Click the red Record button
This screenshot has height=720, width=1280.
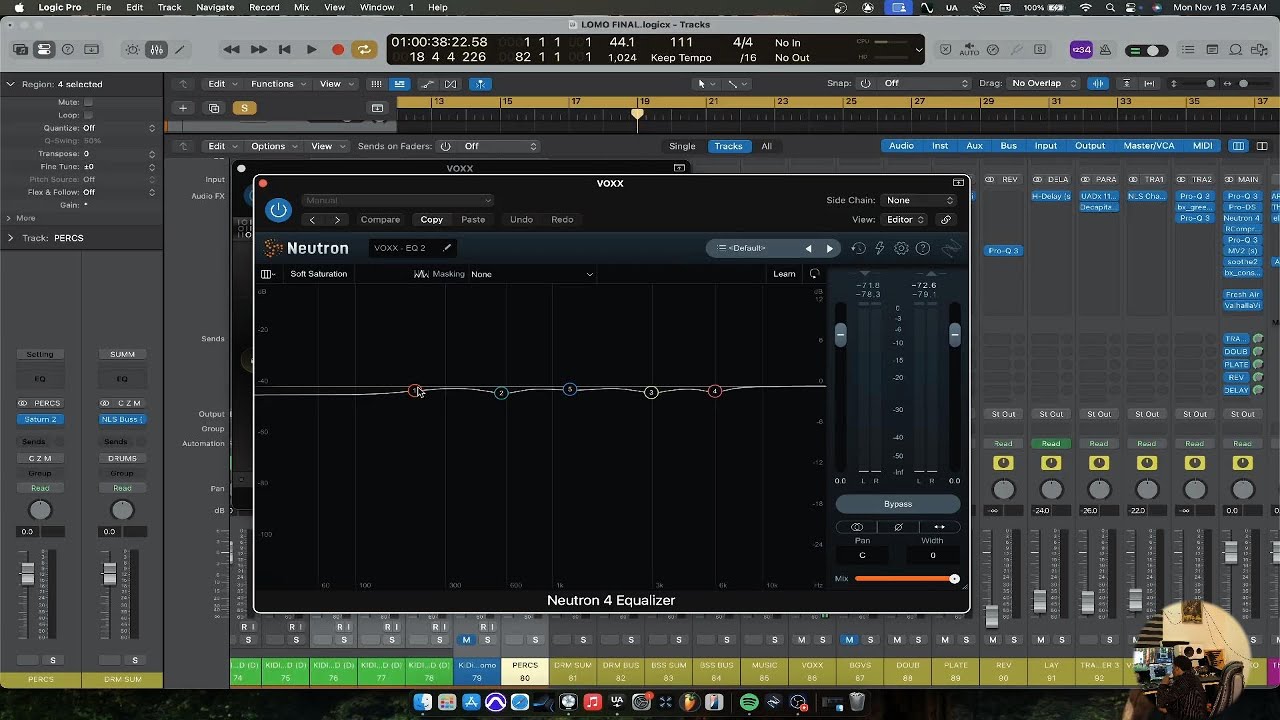(x=338, y=49)
